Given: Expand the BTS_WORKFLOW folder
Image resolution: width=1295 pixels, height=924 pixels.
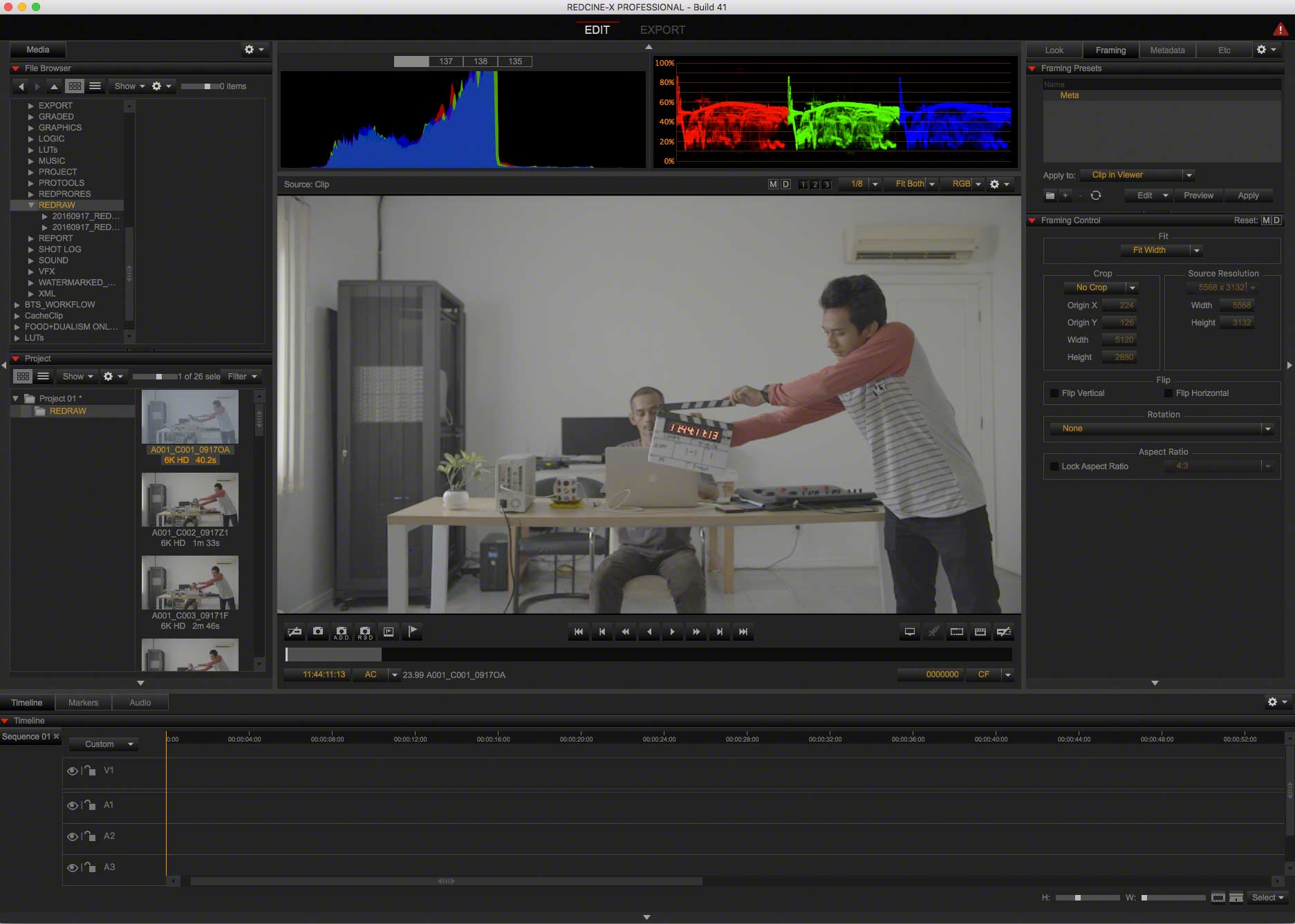Looking at the screenshot, I should coord(17,305).
